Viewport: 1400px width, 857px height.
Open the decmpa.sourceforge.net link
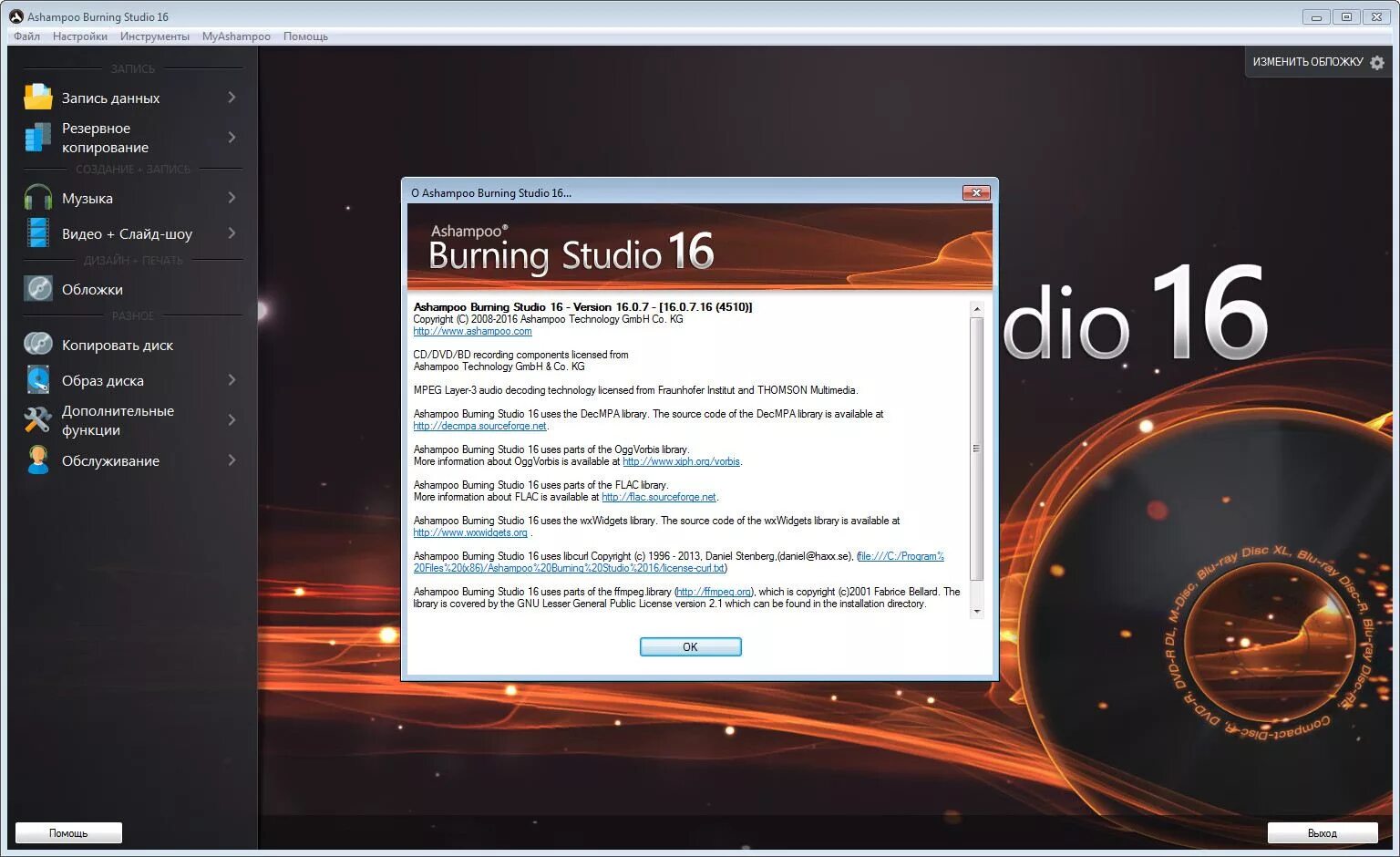[x=479, y=426]
